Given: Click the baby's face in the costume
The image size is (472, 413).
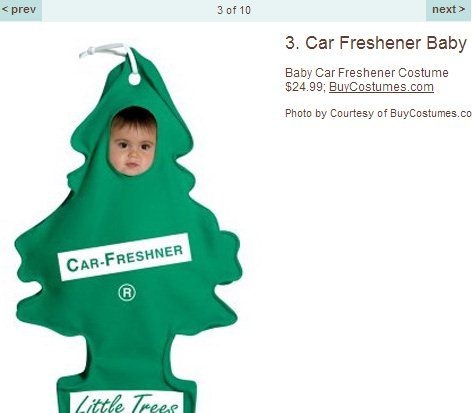Looking at the screenshot, I should [133, 143].
